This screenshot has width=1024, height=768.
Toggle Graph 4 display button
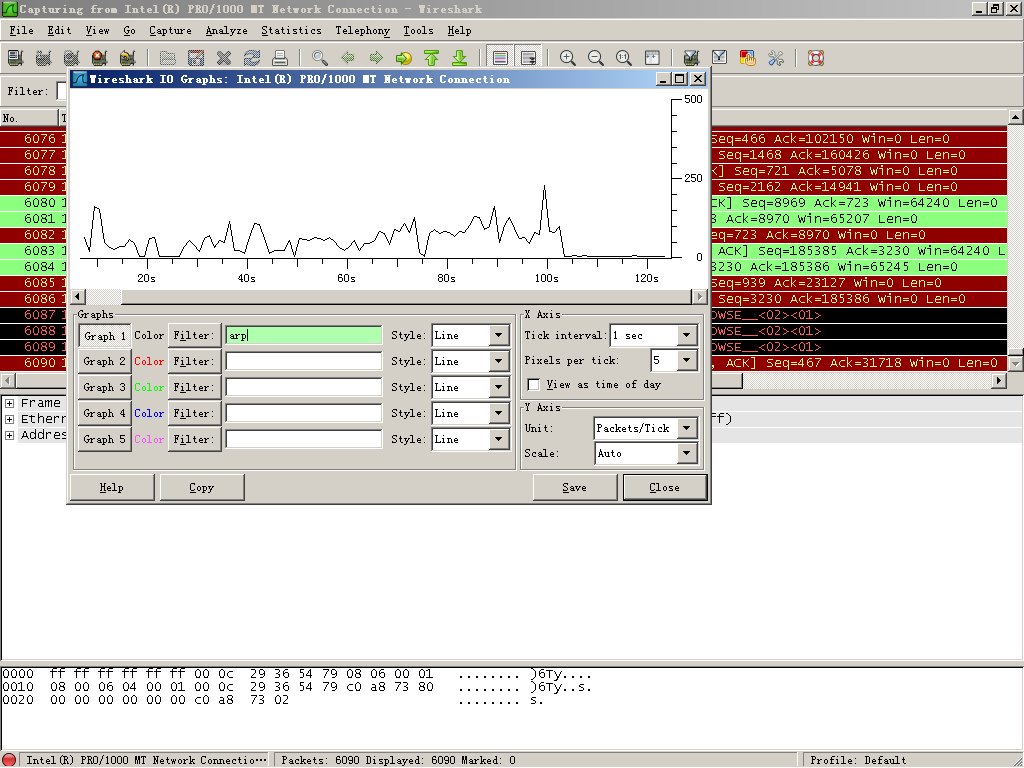click(x=104, y=414)
